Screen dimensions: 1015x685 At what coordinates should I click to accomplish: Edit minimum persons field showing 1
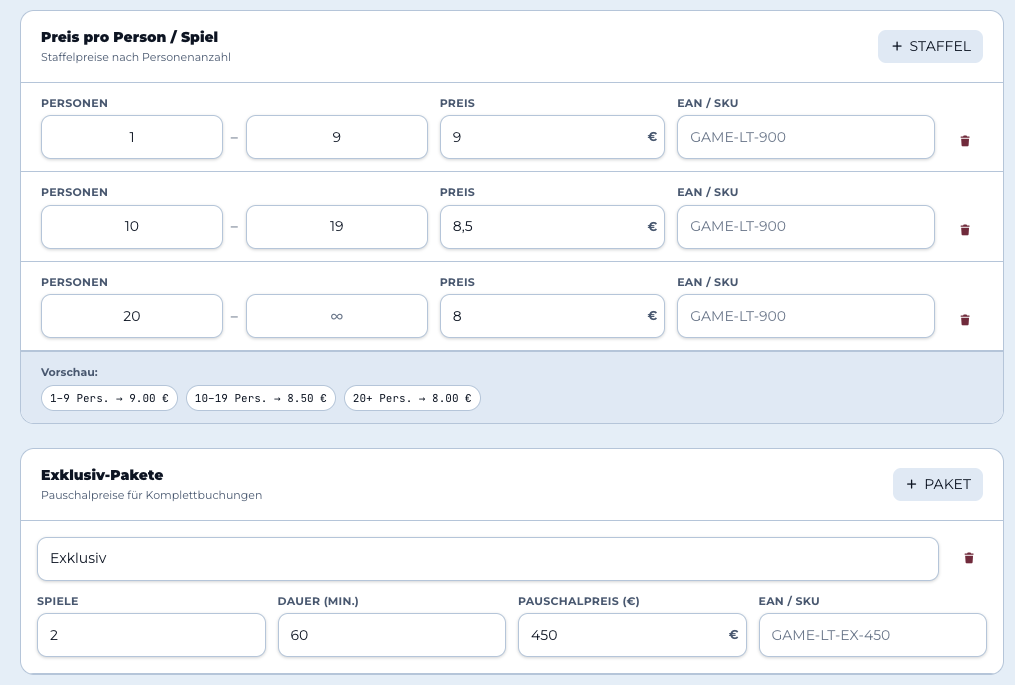132,137
